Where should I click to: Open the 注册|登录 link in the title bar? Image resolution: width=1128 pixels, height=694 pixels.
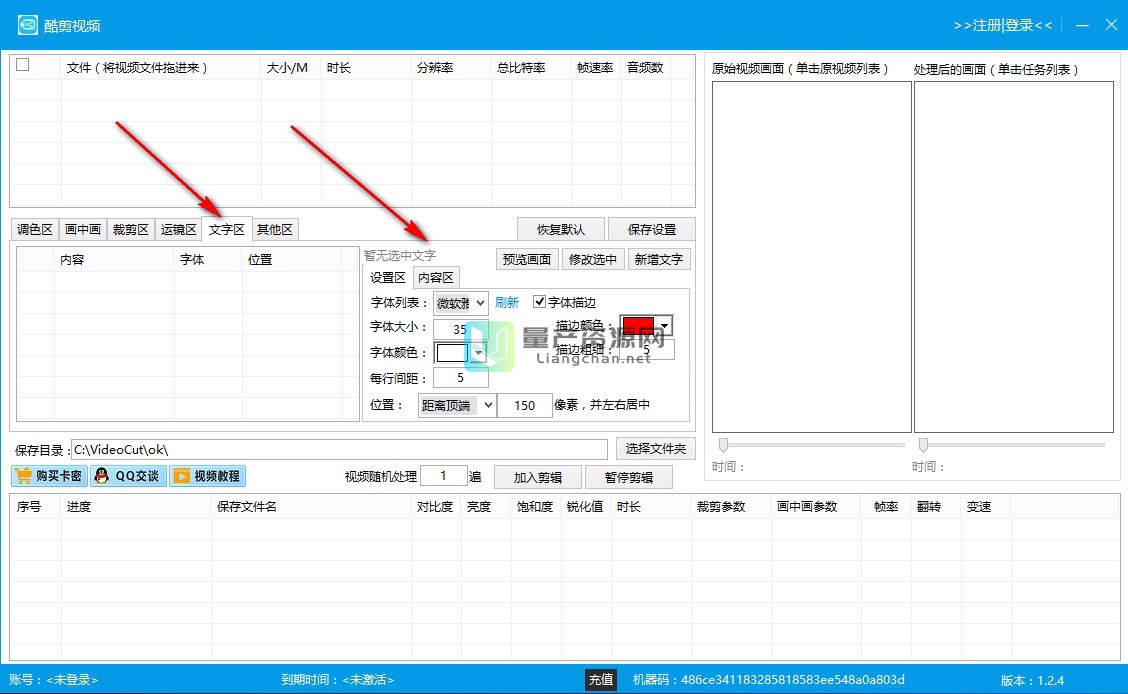(x=1003, y=25)
